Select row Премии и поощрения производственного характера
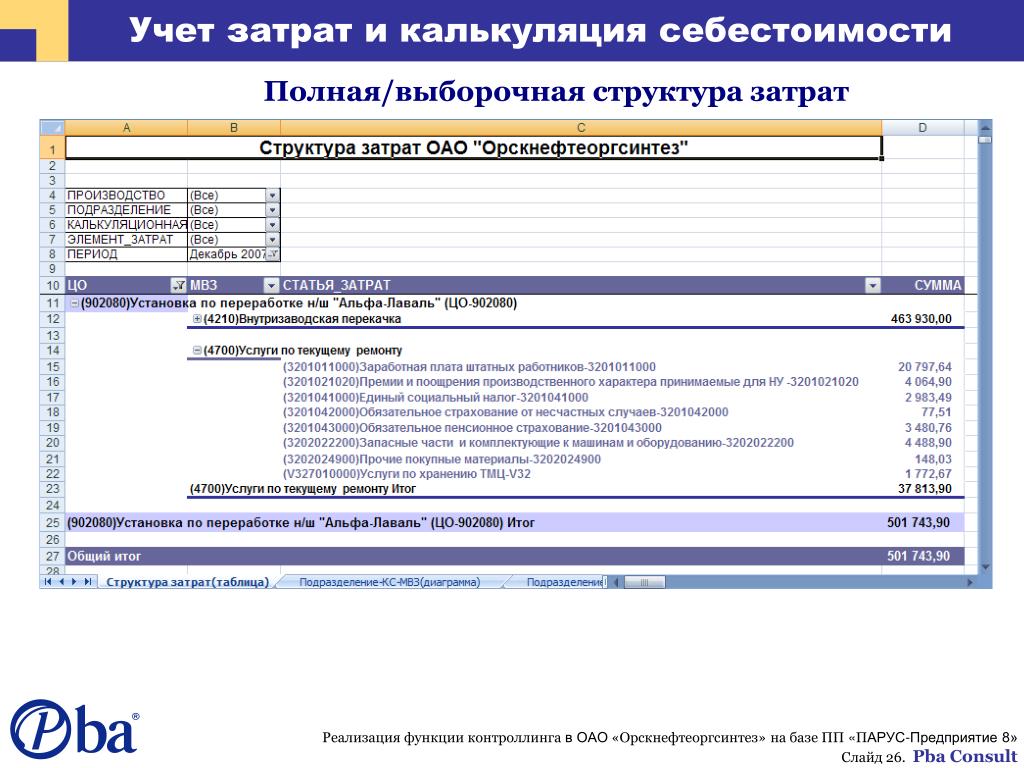The width and height of the screenshot is (1024, 768). click(x=570, y=382)
